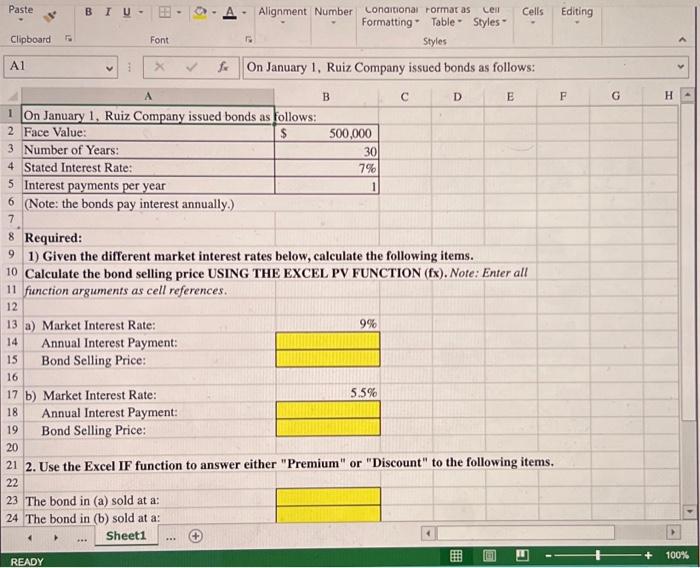
Task: Click previous sheet navigation arrow
Action: point(29,538)
